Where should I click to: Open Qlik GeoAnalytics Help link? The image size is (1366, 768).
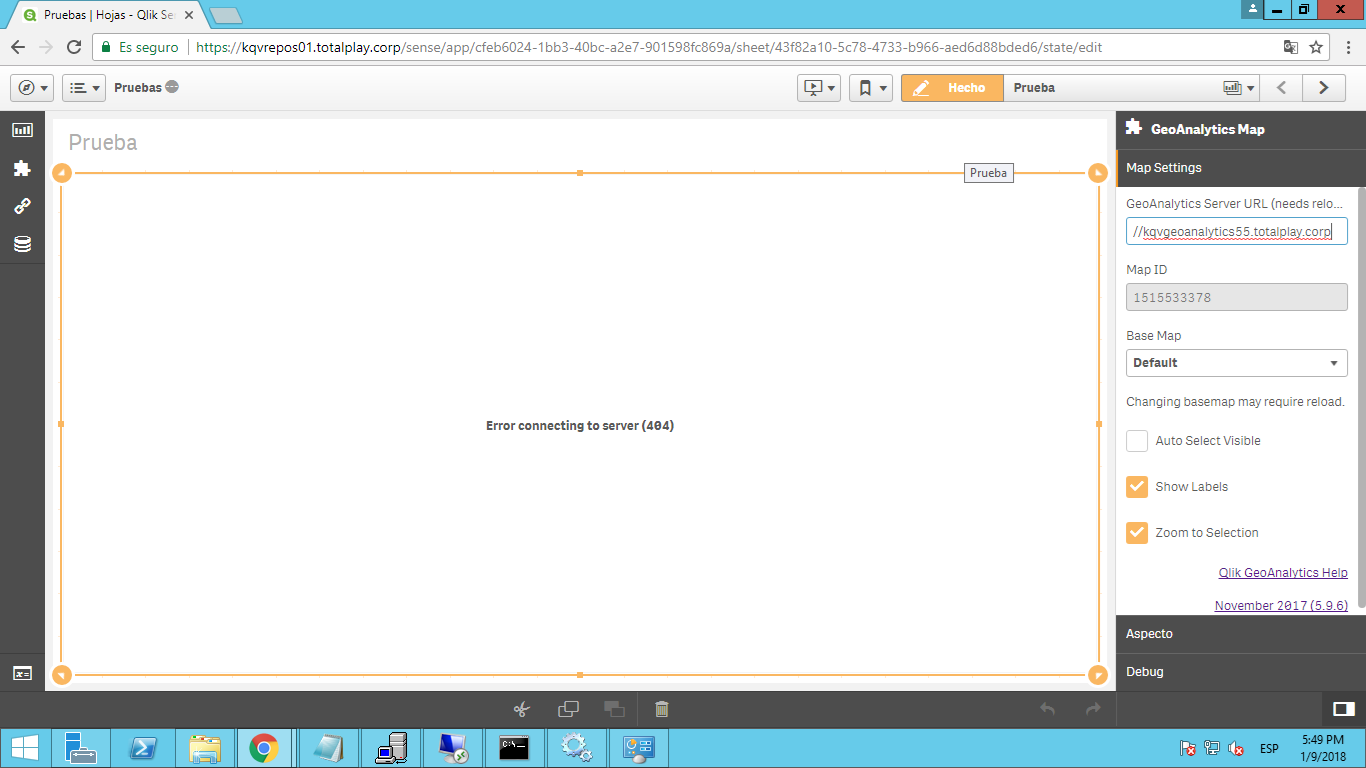tap(1283, 573)
